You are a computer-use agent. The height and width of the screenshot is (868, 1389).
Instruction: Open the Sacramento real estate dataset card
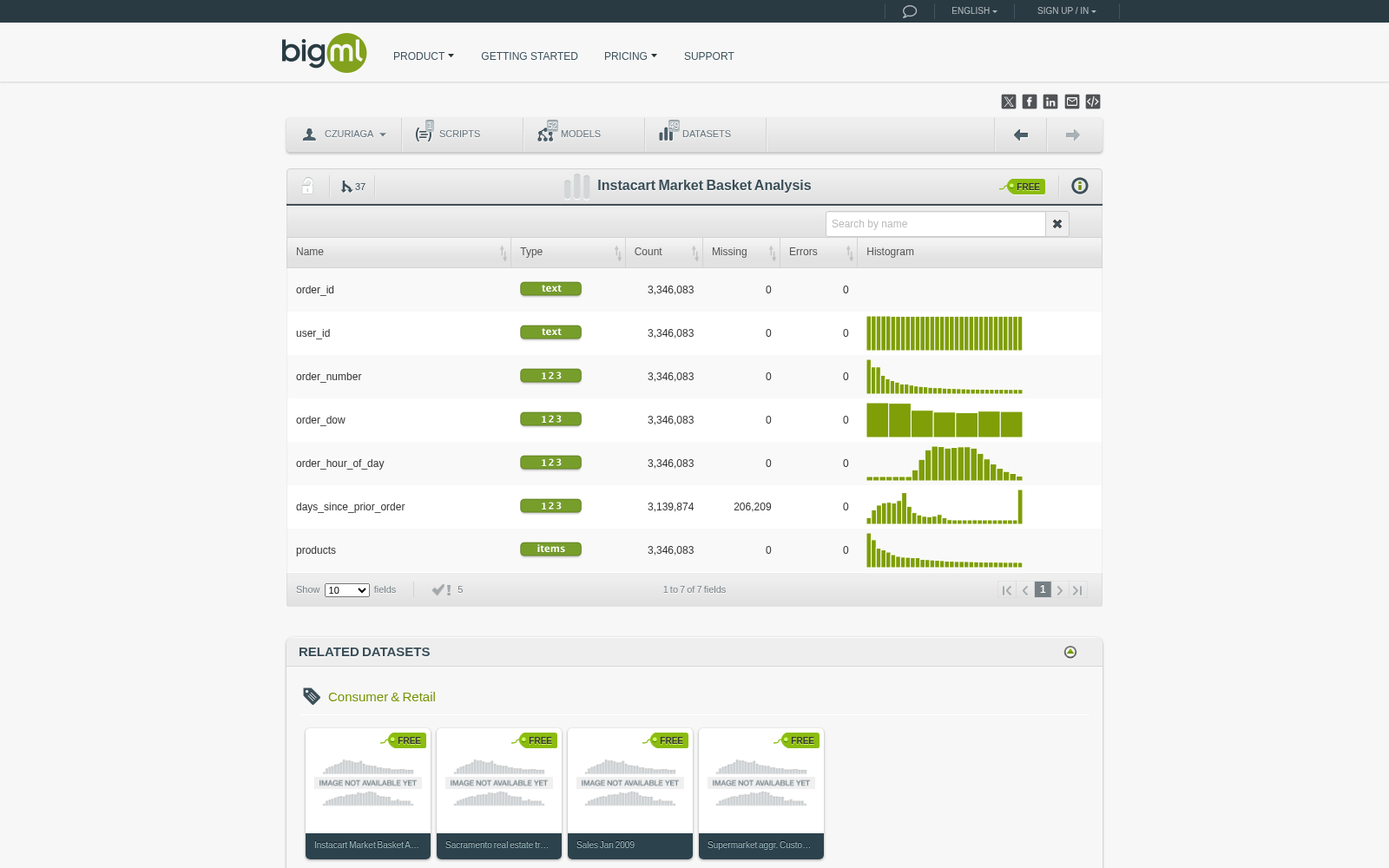(499, 793)
